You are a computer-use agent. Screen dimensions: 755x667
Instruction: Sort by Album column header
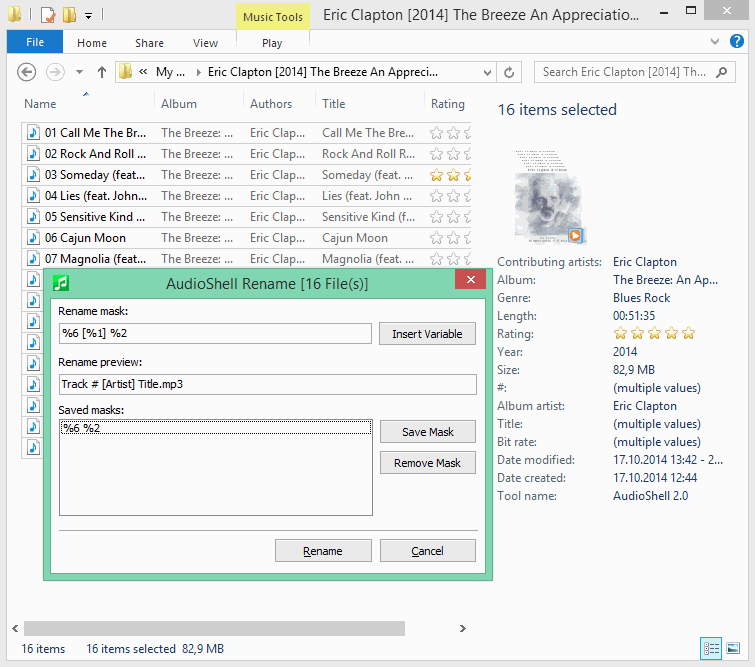[179, 104]
